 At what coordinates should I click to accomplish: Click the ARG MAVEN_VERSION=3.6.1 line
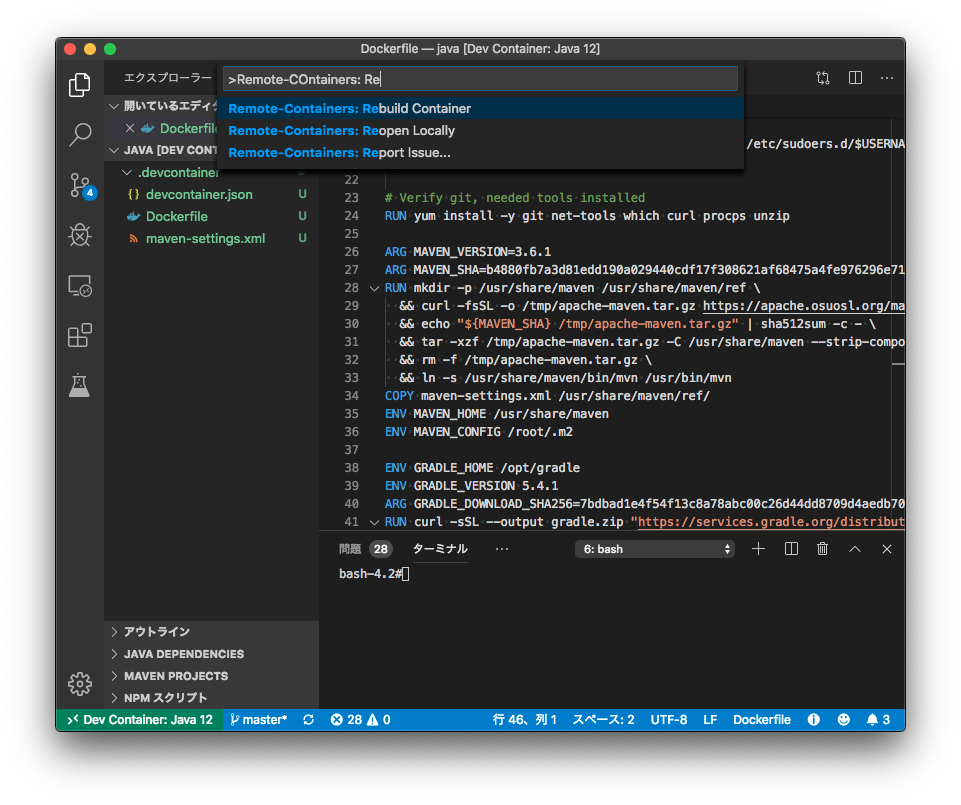[468, 252]
